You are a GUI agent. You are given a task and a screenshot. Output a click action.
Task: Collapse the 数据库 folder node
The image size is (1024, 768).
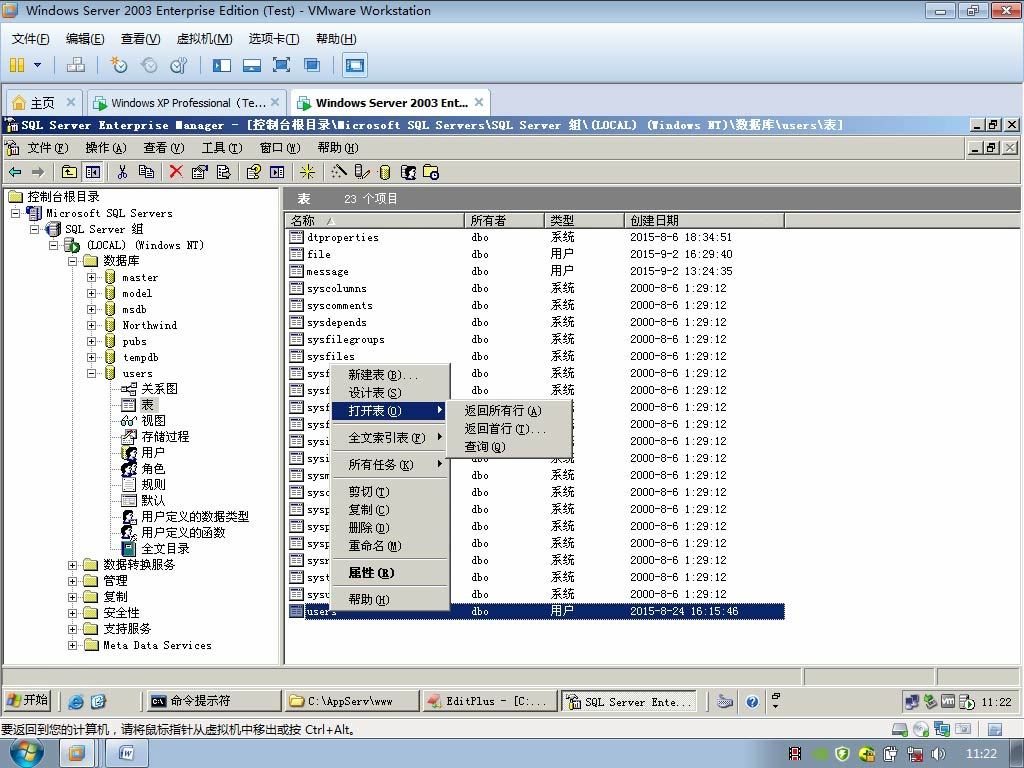(72, 261)
